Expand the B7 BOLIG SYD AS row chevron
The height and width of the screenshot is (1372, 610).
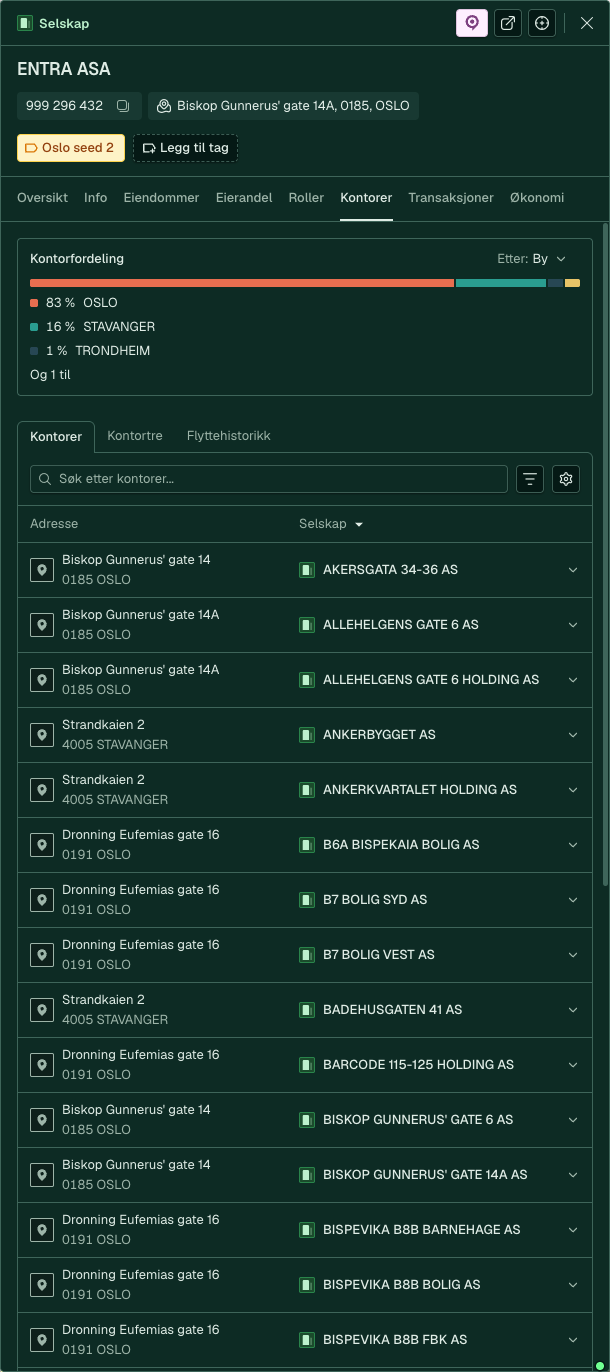(x=573, y=900)
